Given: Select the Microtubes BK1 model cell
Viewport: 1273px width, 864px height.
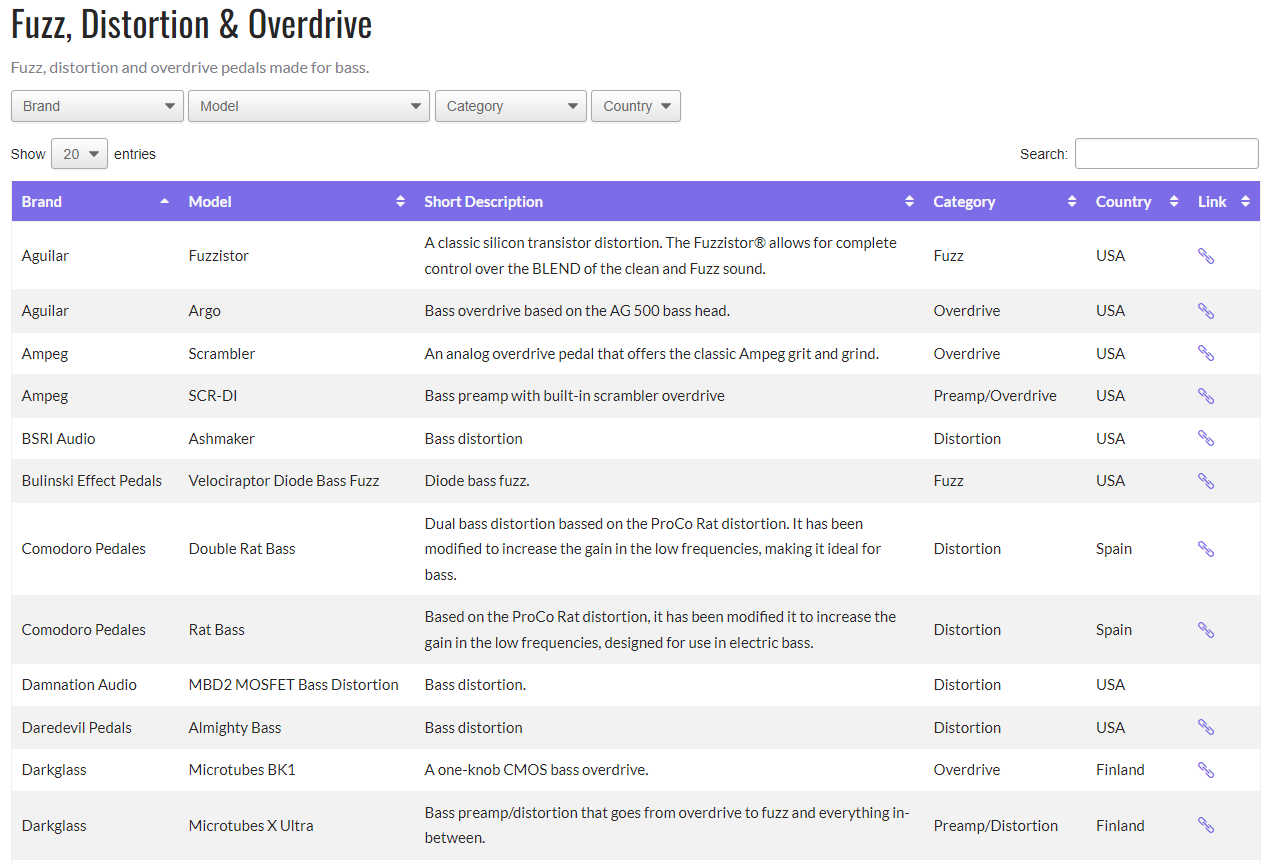Looking at the screenshot, I should pyautogui.click(x=242, y=770).
